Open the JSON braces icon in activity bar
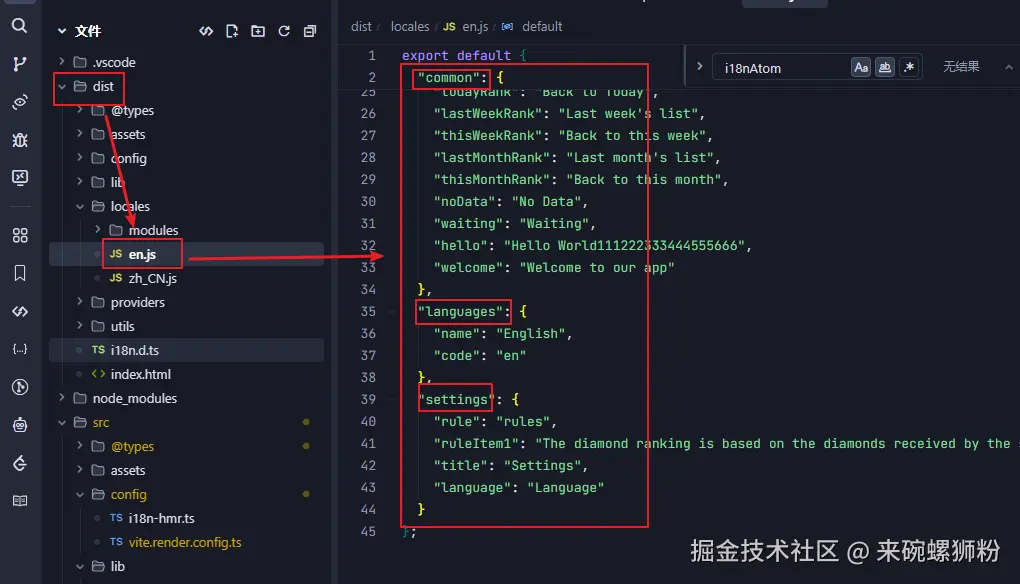Viewport: 1020px width, 584px height. [x=20, y=349]
